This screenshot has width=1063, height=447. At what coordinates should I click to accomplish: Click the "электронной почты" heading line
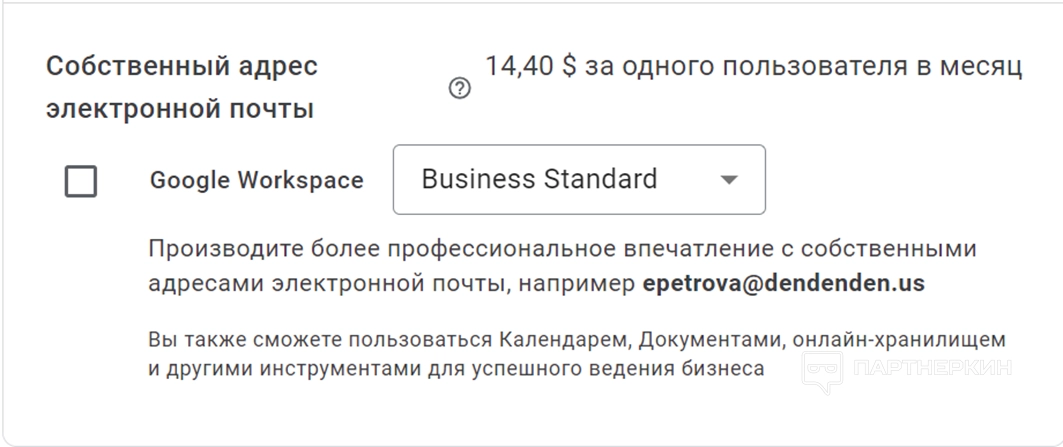tap(180, 109)
